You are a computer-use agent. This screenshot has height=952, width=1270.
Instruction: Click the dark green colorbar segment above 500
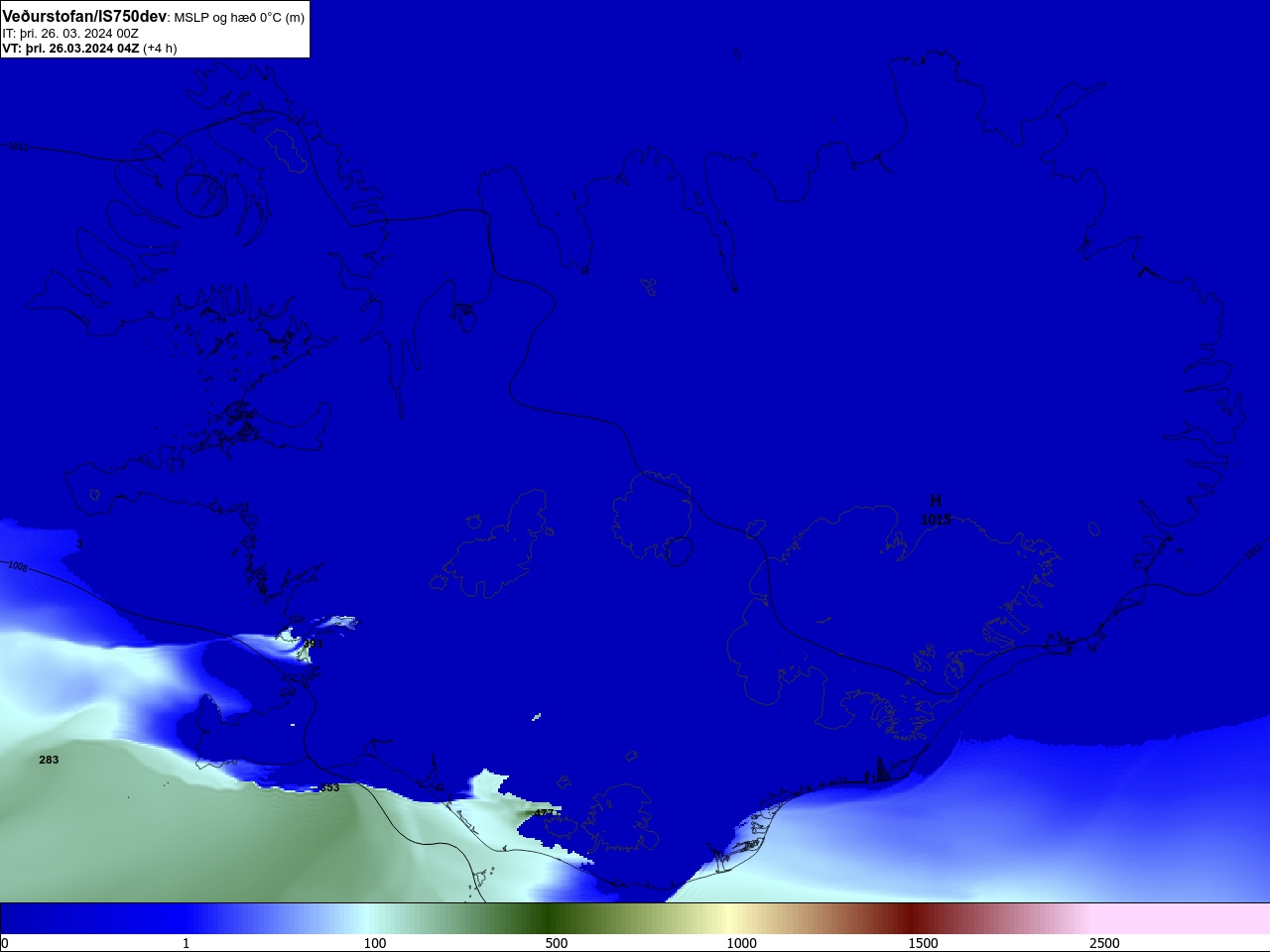[548, 918]
